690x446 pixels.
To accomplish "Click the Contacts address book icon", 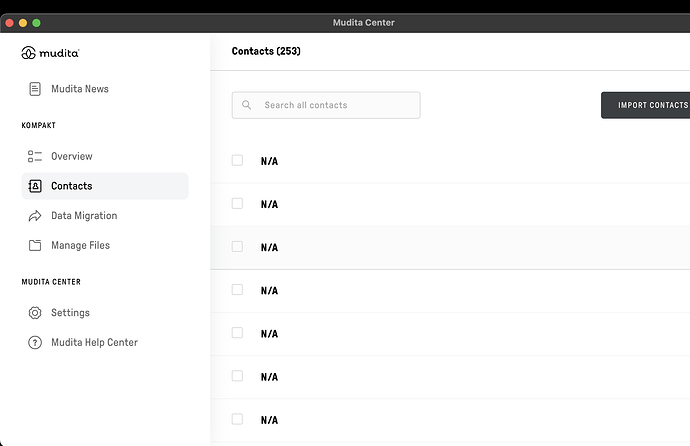I will pos(35,186).
